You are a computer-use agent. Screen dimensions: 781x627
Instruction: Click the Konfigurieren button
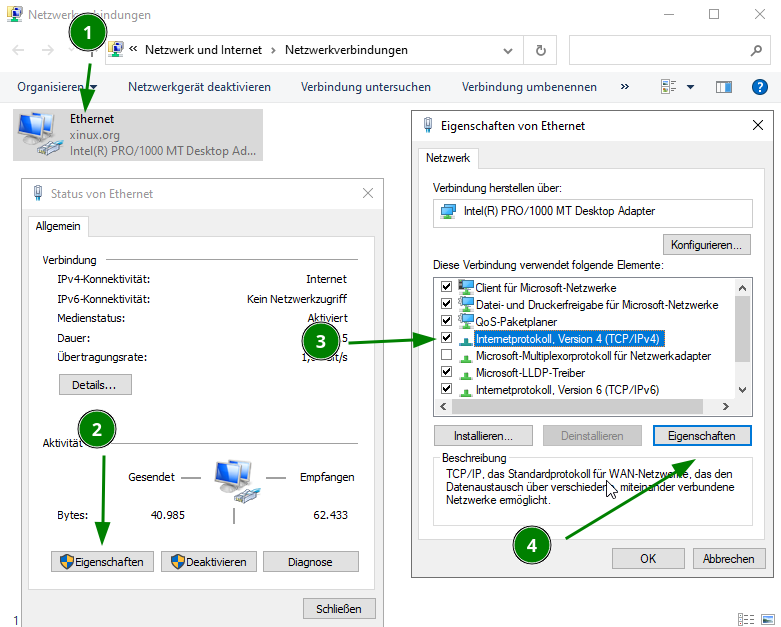pyautogui.click(x=706, y=244)
